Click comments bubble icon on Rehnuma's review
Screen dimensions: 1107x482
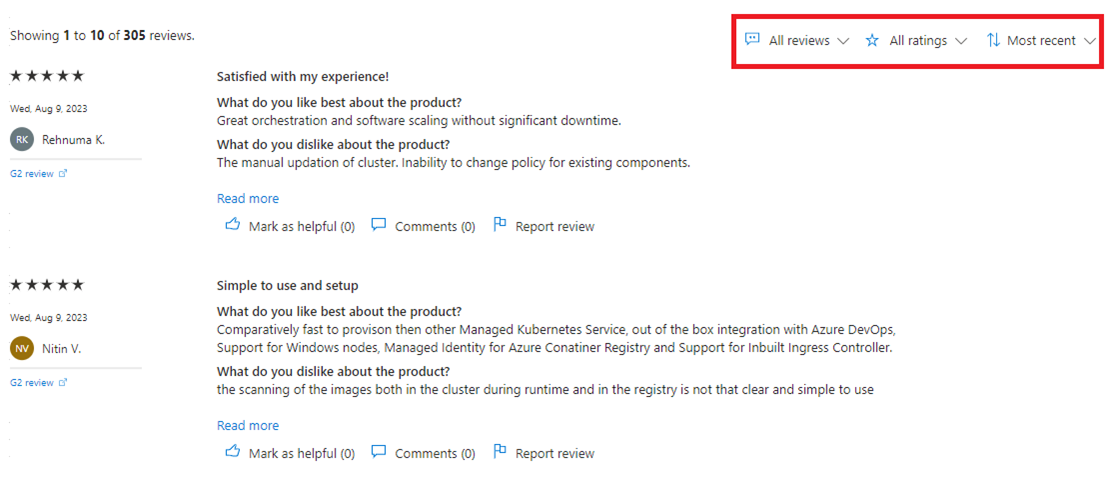[x=379, y=225]
